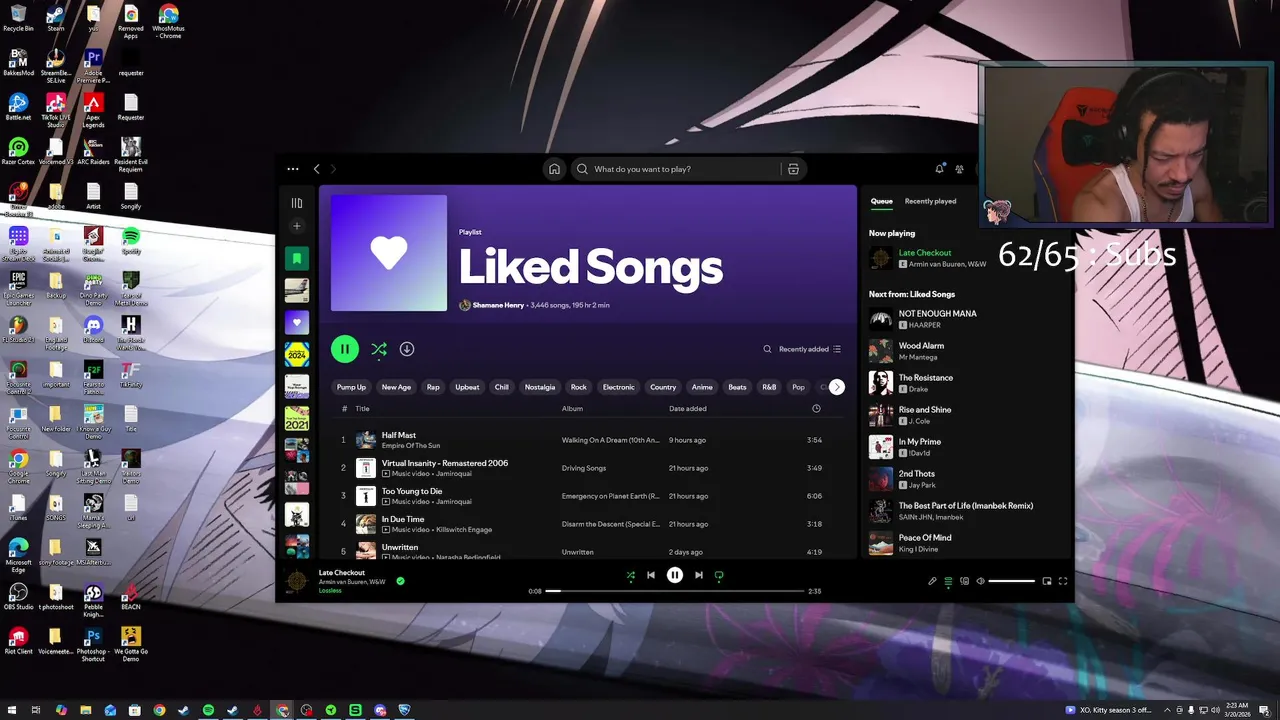
Task: Click the playback progress bar
Action: (675, 591)
